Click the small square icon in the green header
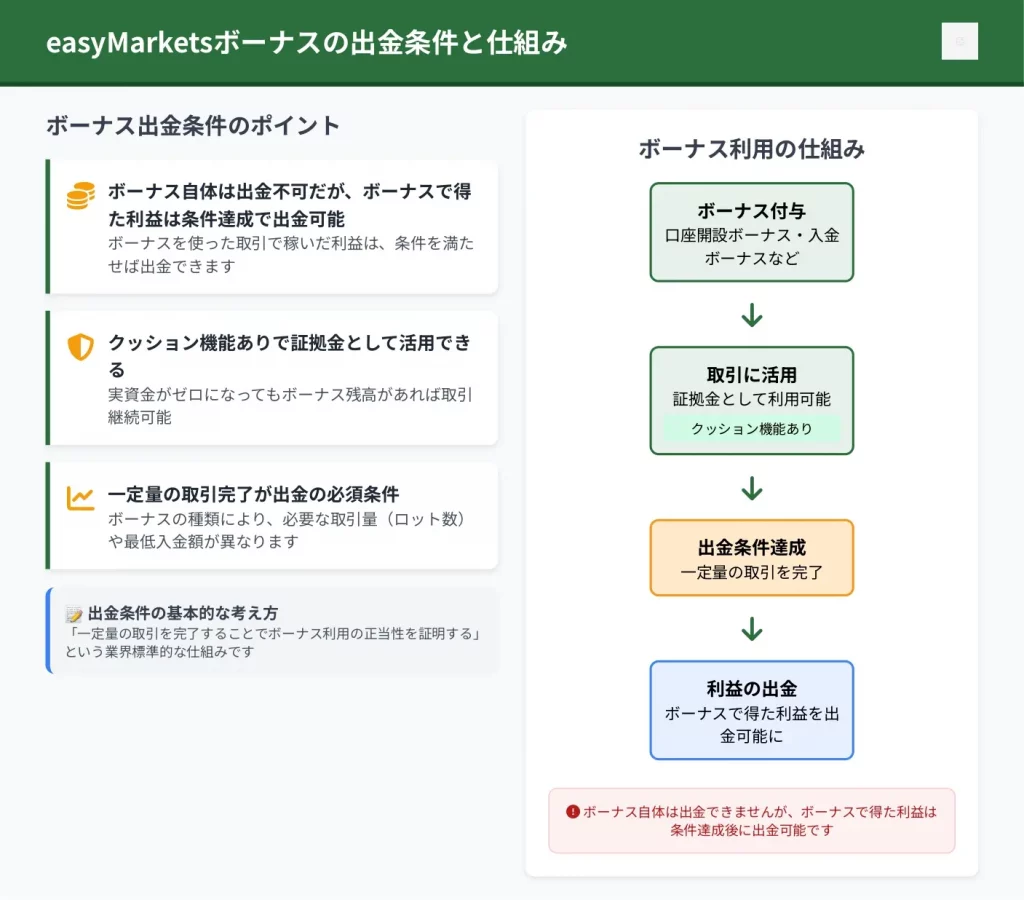 [959, 42]
